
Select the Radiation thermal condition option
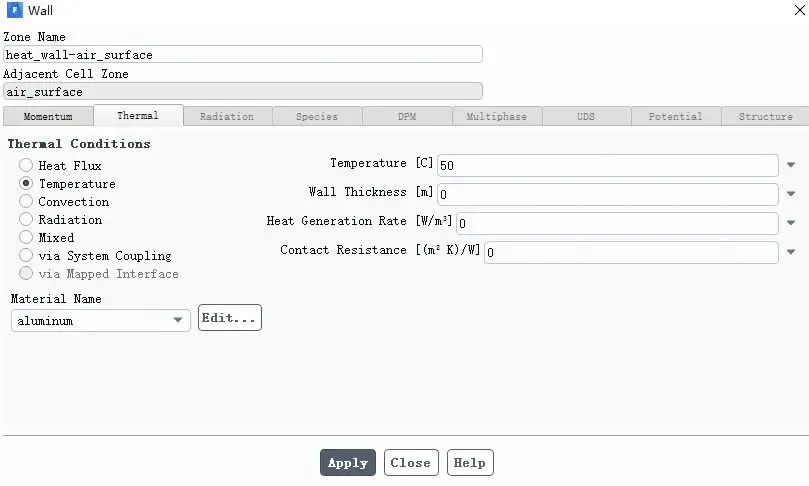(26, 219)
